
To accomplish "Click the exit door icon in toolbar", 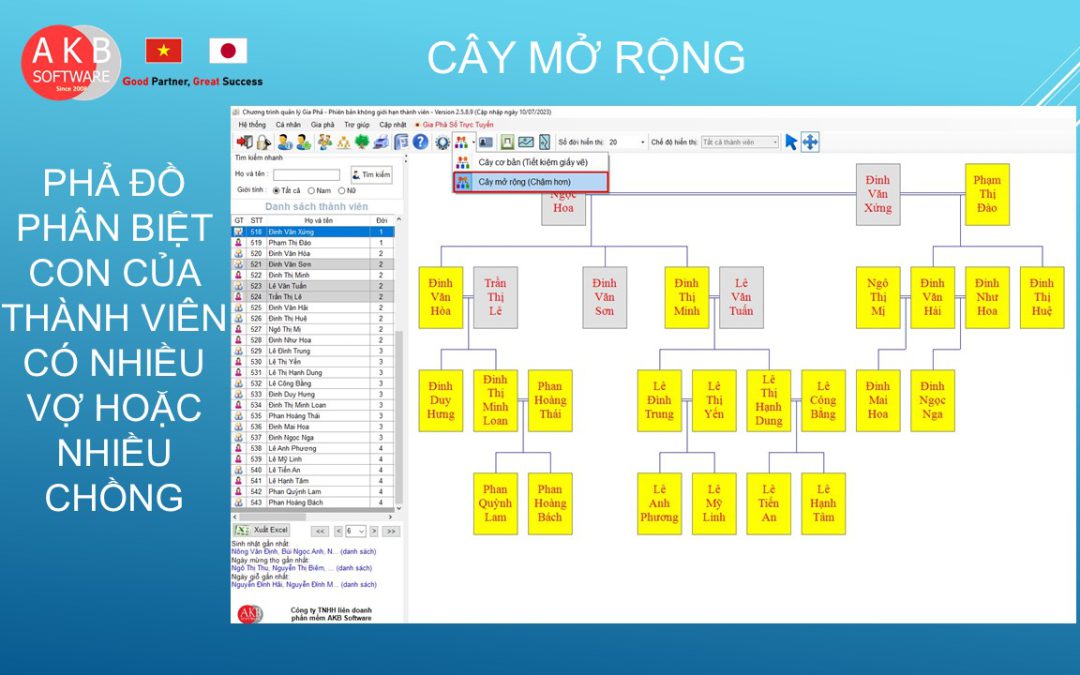I will pyautogui.click(x=244, y=142).
